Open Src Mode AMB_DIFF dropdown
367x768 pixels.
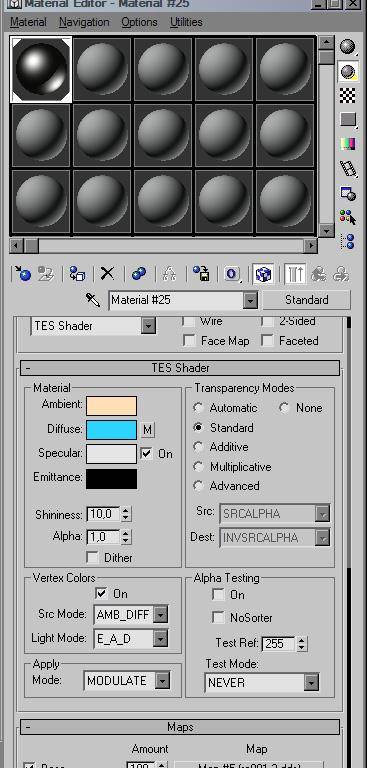coord(160,614)
